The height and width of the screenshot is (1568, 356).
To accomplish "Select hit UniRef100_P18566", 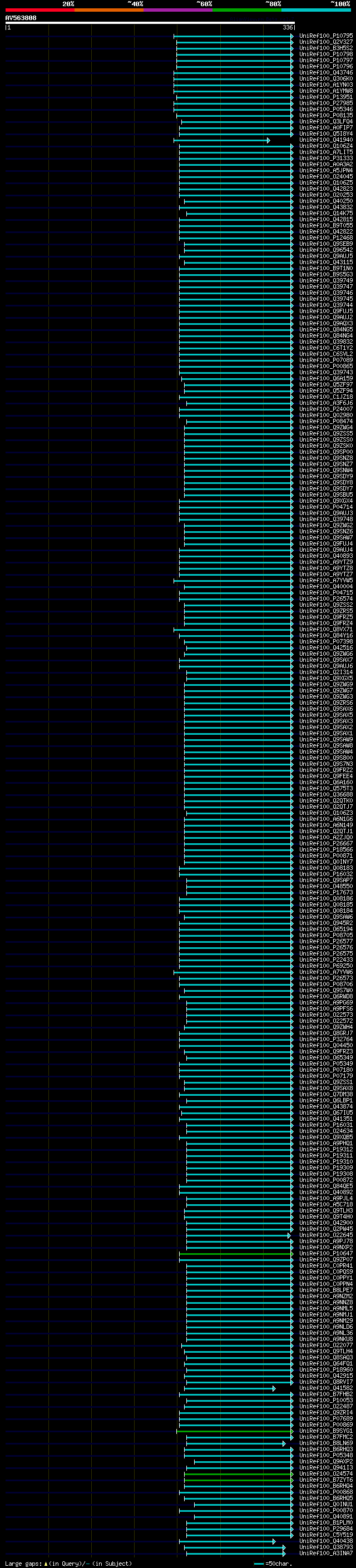I will click(x=326, y=850).
